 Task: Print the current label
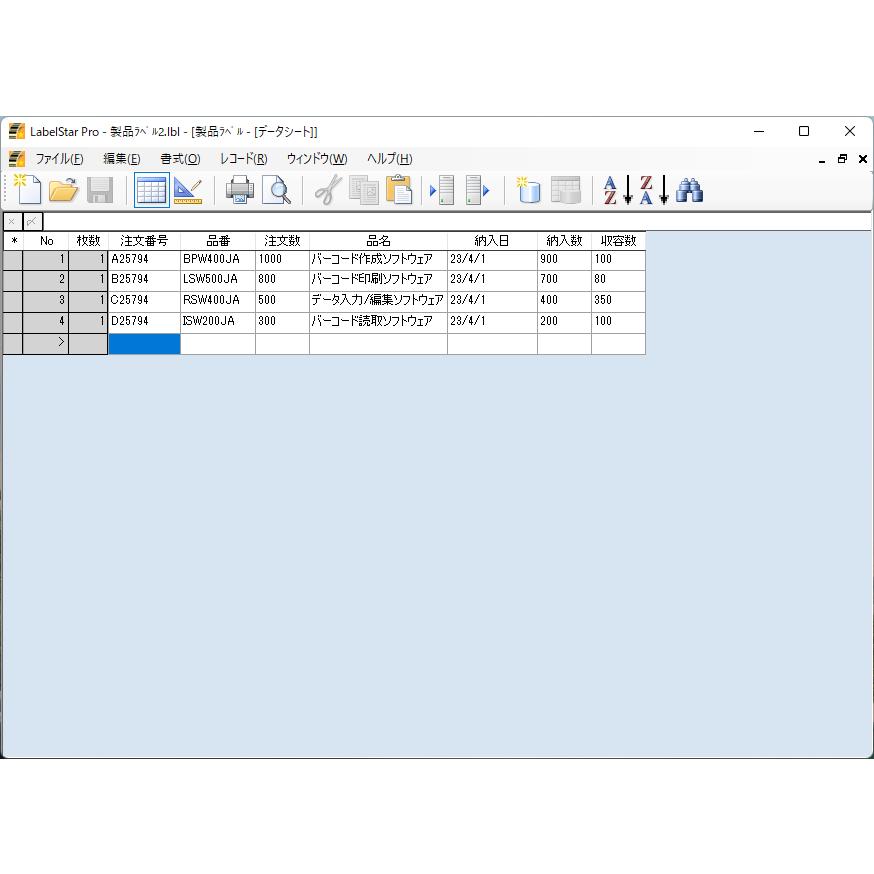(239, 190)
